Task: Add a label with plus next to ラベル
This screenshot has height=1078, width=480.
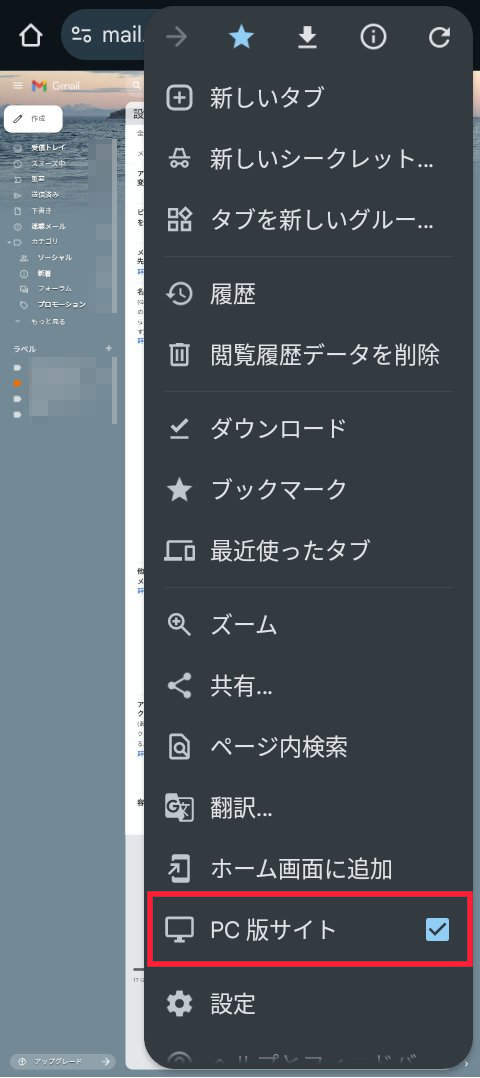Action: click(x=108, y=349)
